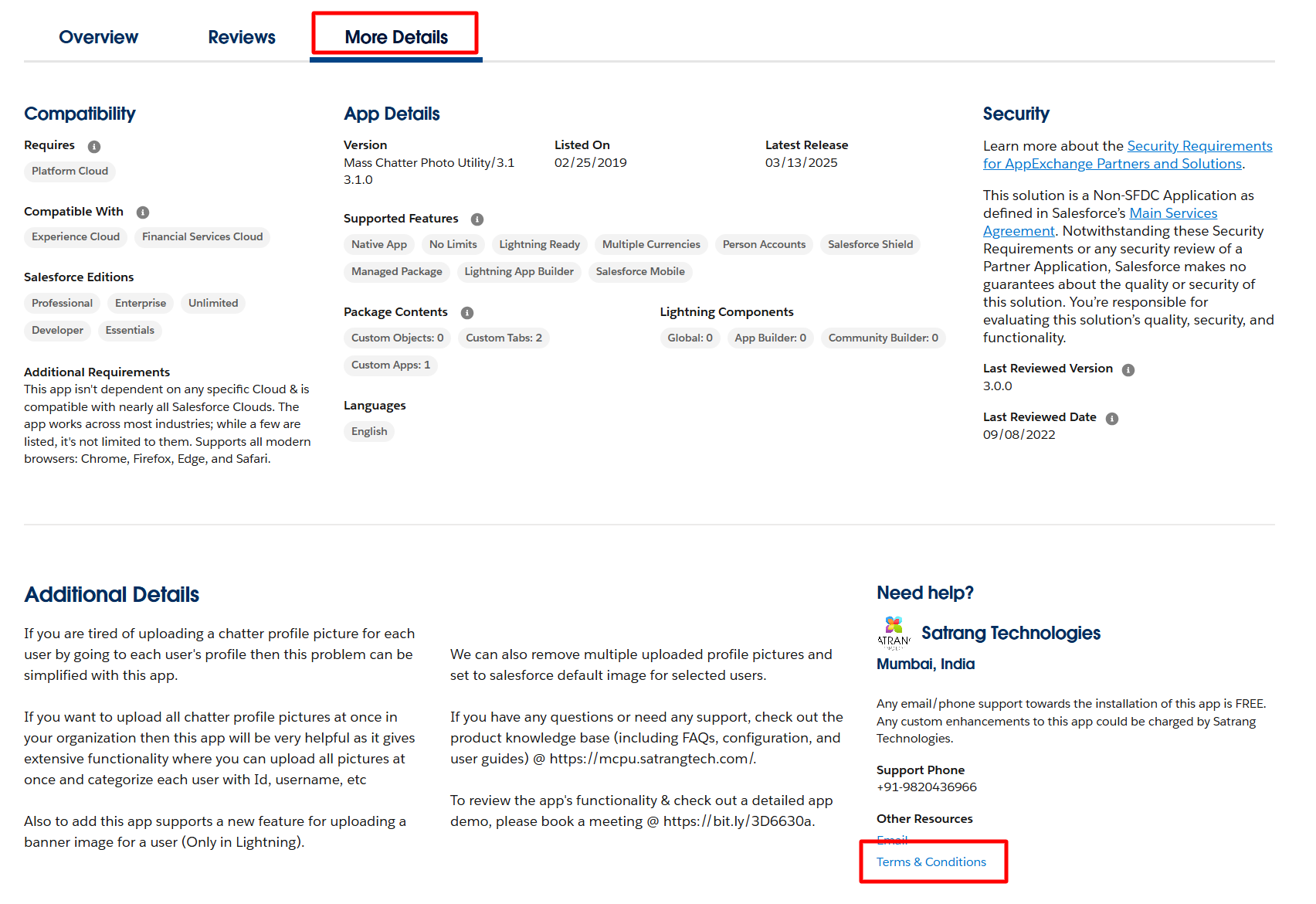Screen dimensions: 1316x904
Task: Click the Security section heading
Action: click(x=1016, y=114)
